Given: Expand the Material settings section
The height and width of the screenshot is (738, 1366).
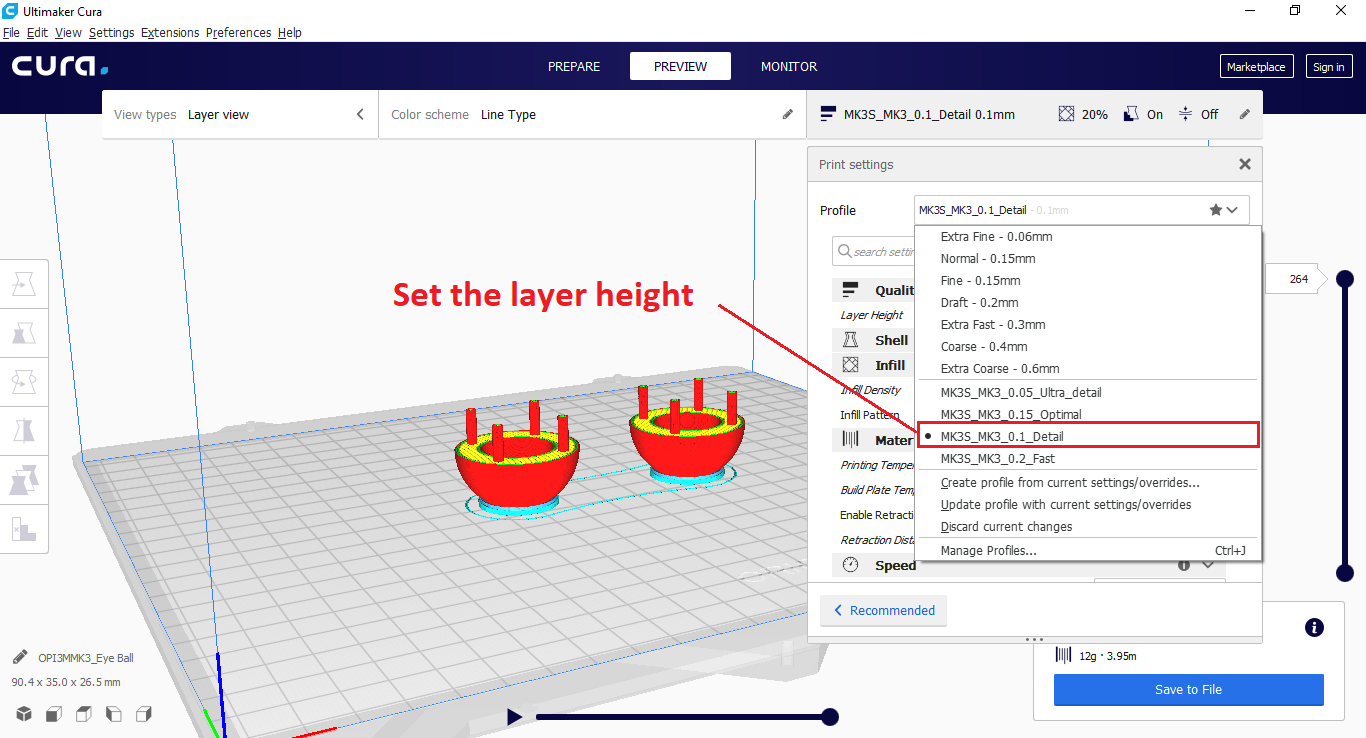Looking at the screenshot, I should point(874,440).
